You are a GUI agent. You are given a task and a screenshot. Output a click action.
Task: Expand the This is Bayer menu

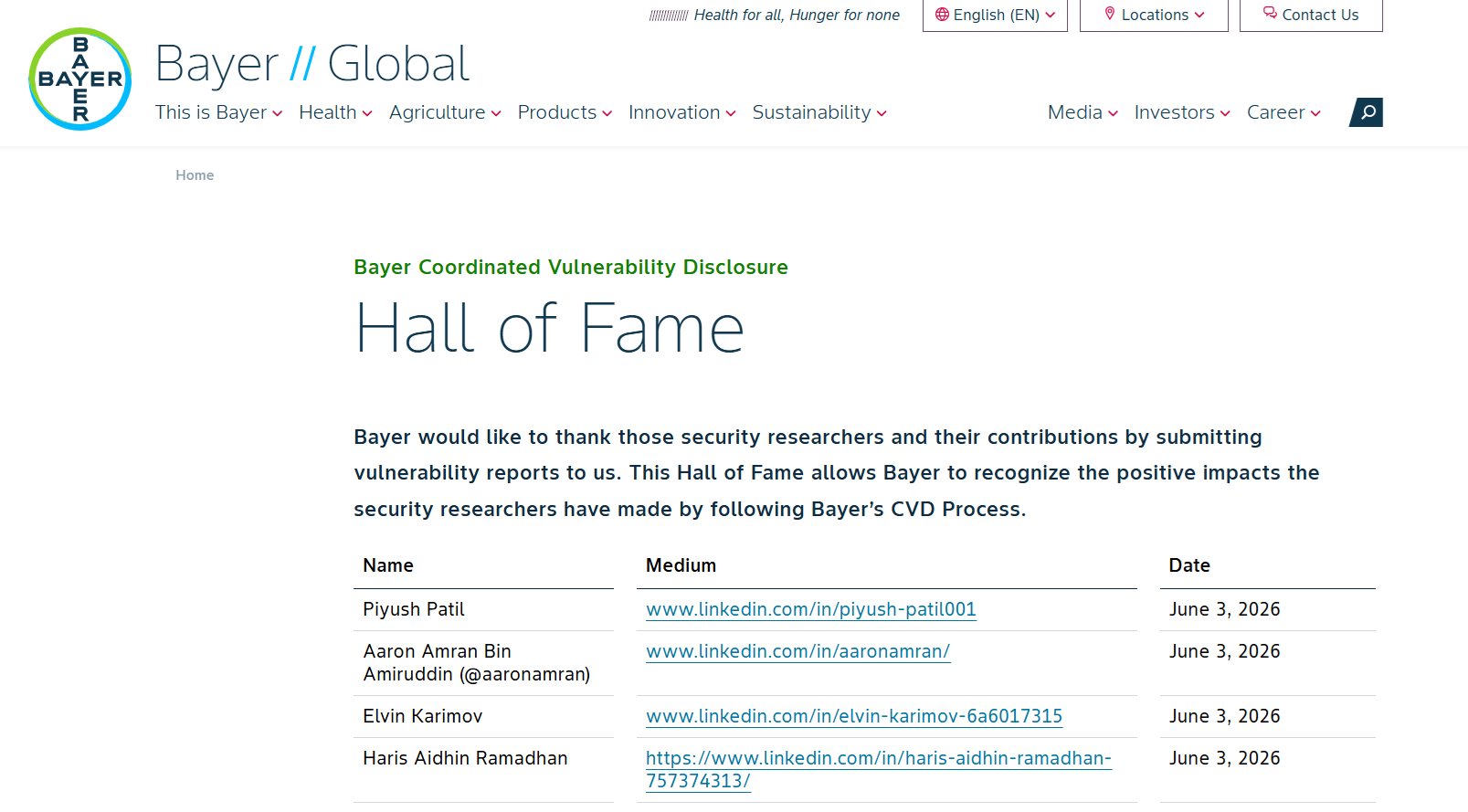tap(218, 112)
